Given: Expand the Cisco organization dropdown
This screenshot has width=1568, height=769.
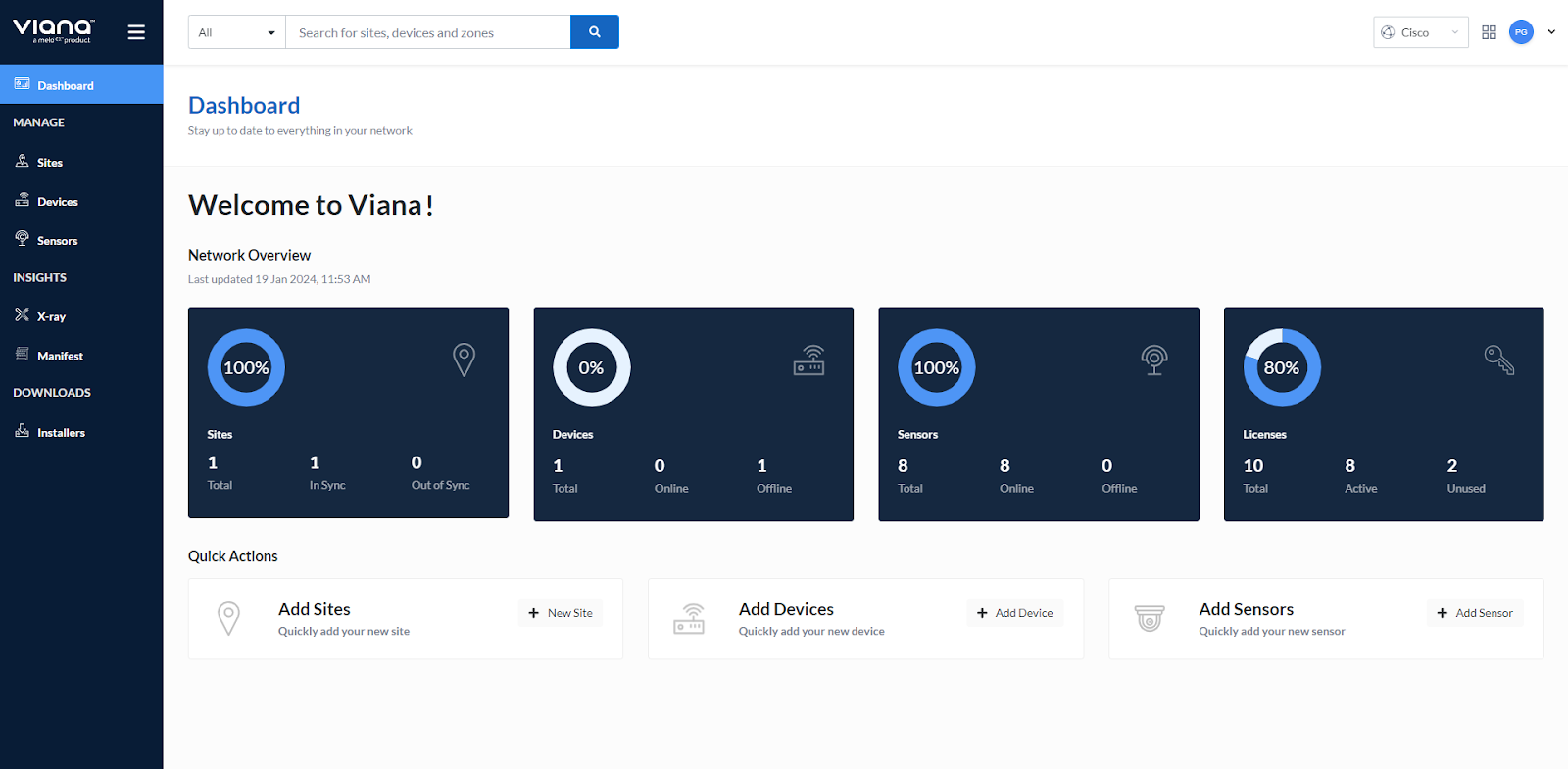Looking at the screenshot, I should [1420, 32].
